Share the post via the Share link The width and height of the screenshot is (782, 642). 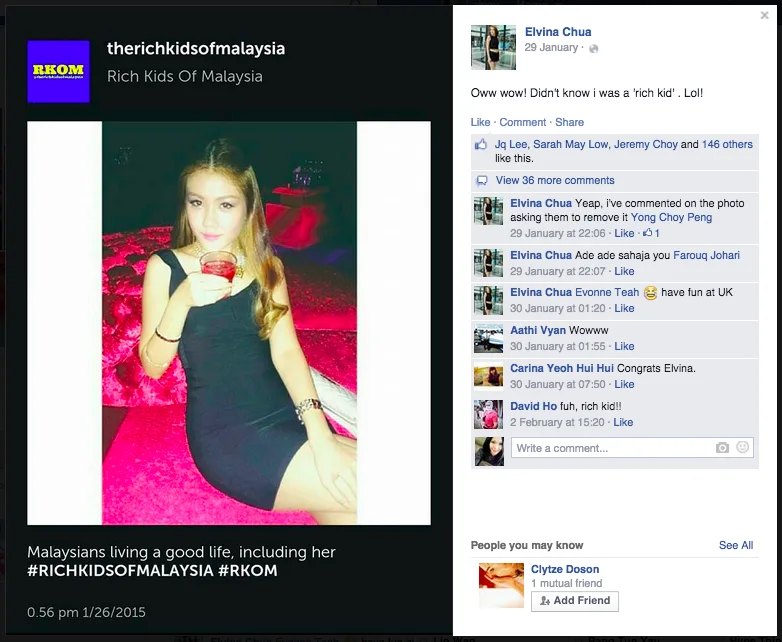(x=570, y=122)
